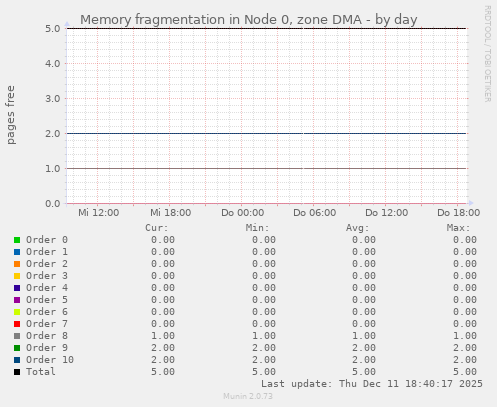
Task: Click the Order 9 Cur value 2.00
Action: point(163,348)
